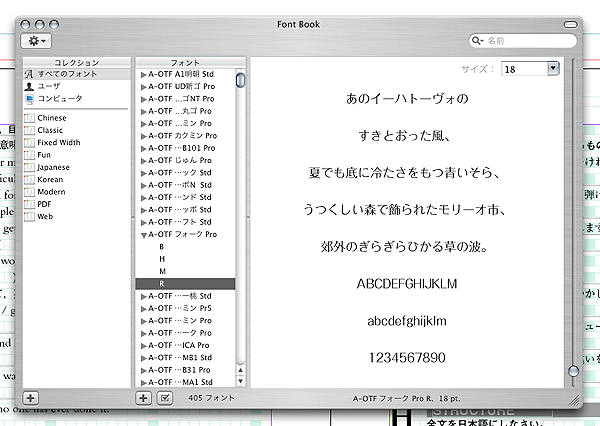Expand A-OTF A1明朝 Std family
The image size is (600, 426).
(x=143, y=75)
